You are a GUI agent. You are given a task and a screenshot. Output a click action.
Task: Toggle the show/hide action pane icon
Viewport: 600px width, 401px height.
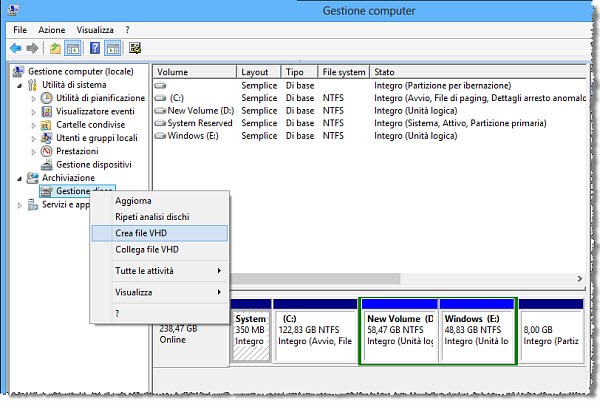pos(113,48)
